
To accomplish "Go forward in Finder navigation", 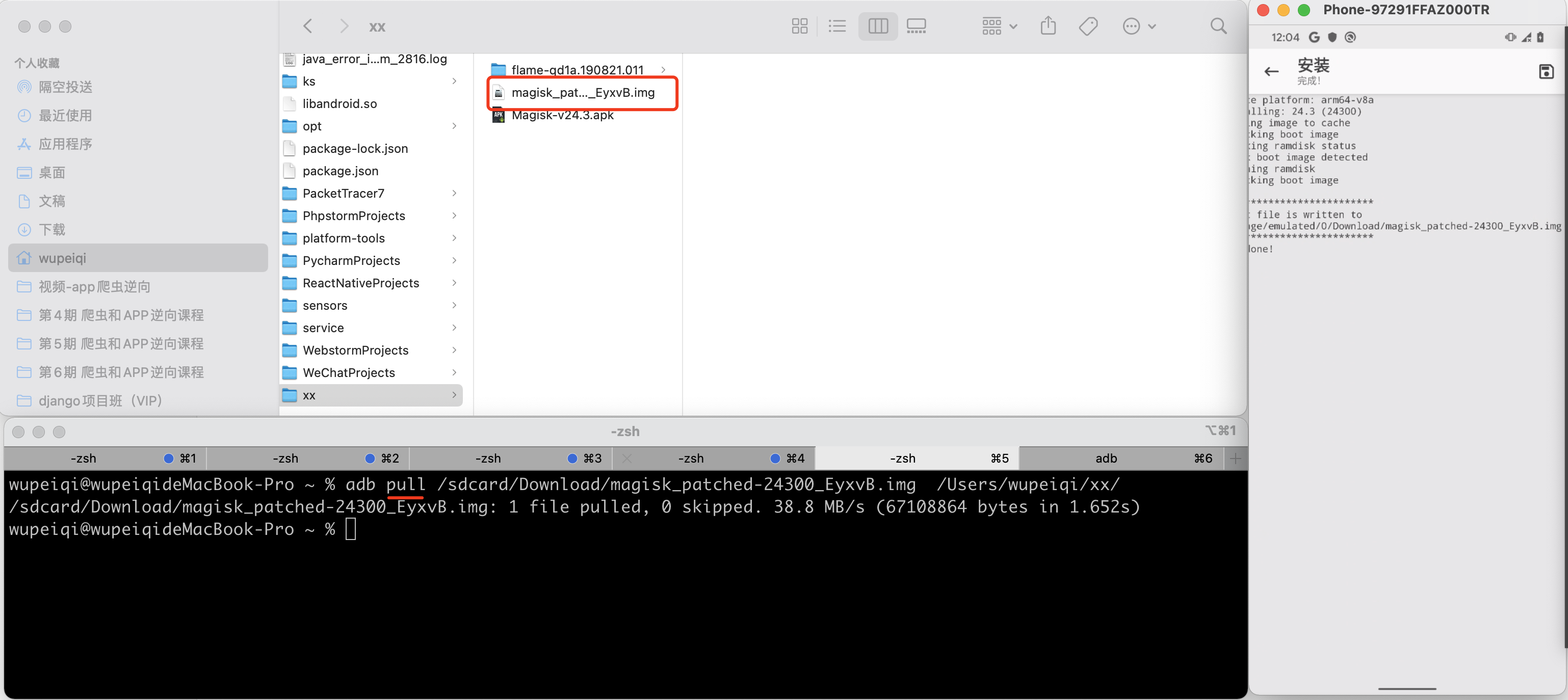I will click(x=344, y=26).
